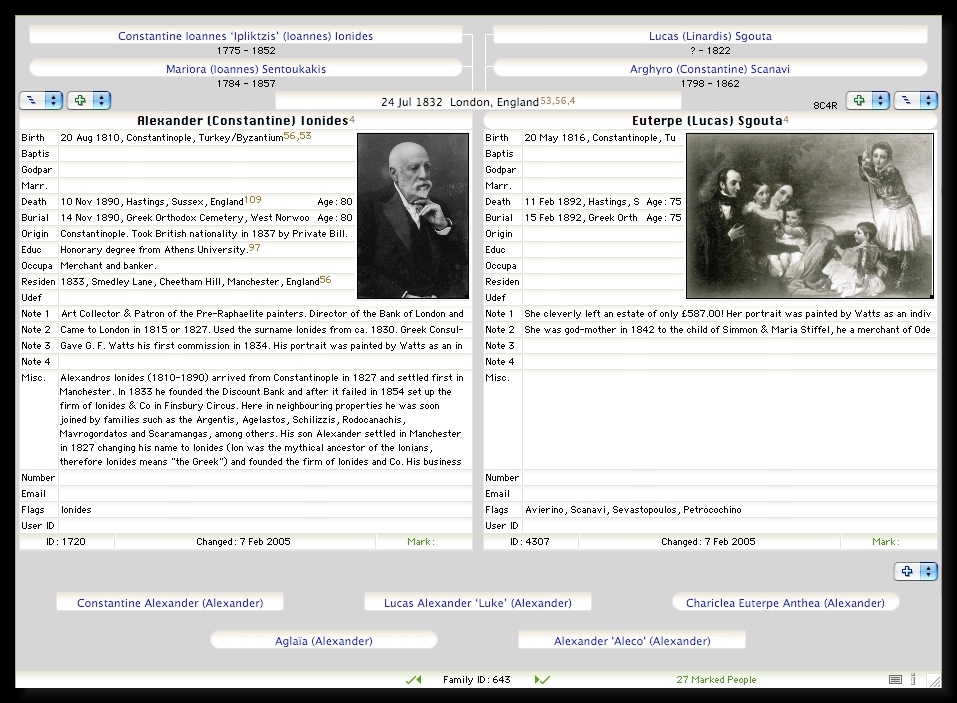Select child Constantine Alexander
Viewport: 957px width, 703px height.
pos(170,603)
